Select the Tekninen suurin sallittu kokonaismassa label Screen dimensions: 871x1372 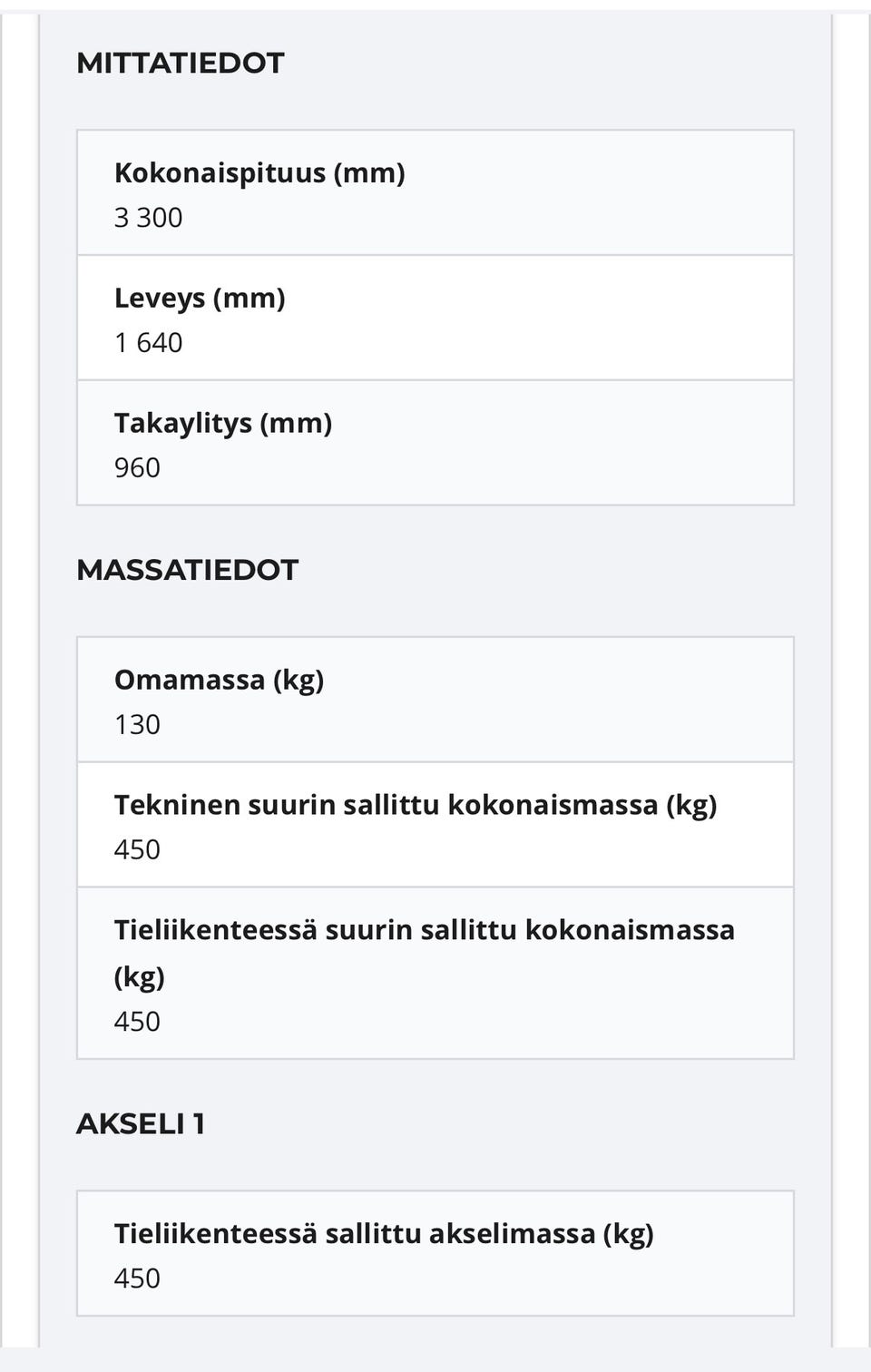(x=416, y=805)
